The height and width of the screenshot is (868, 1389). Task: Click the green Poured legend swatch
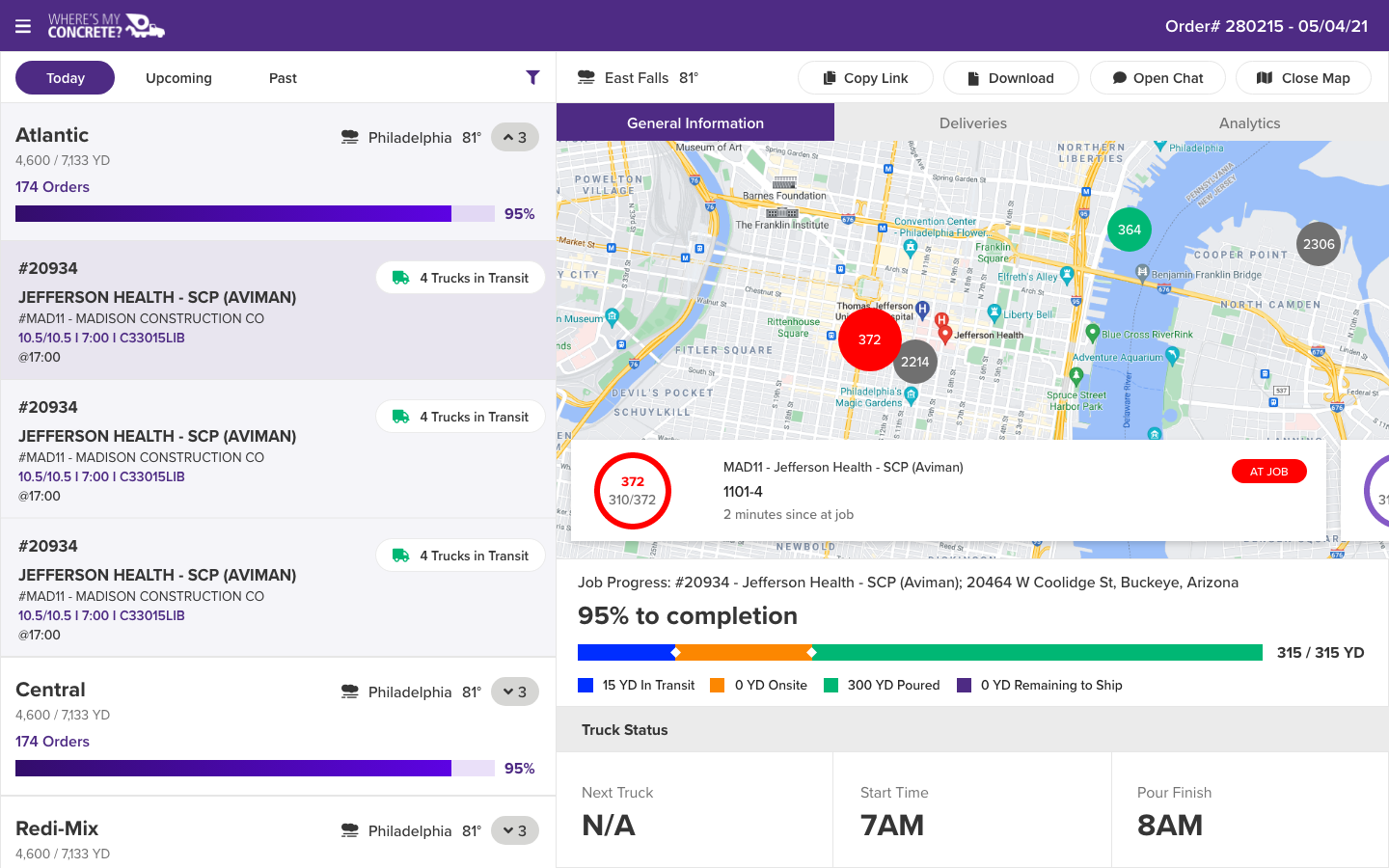[x=831, y=685]
